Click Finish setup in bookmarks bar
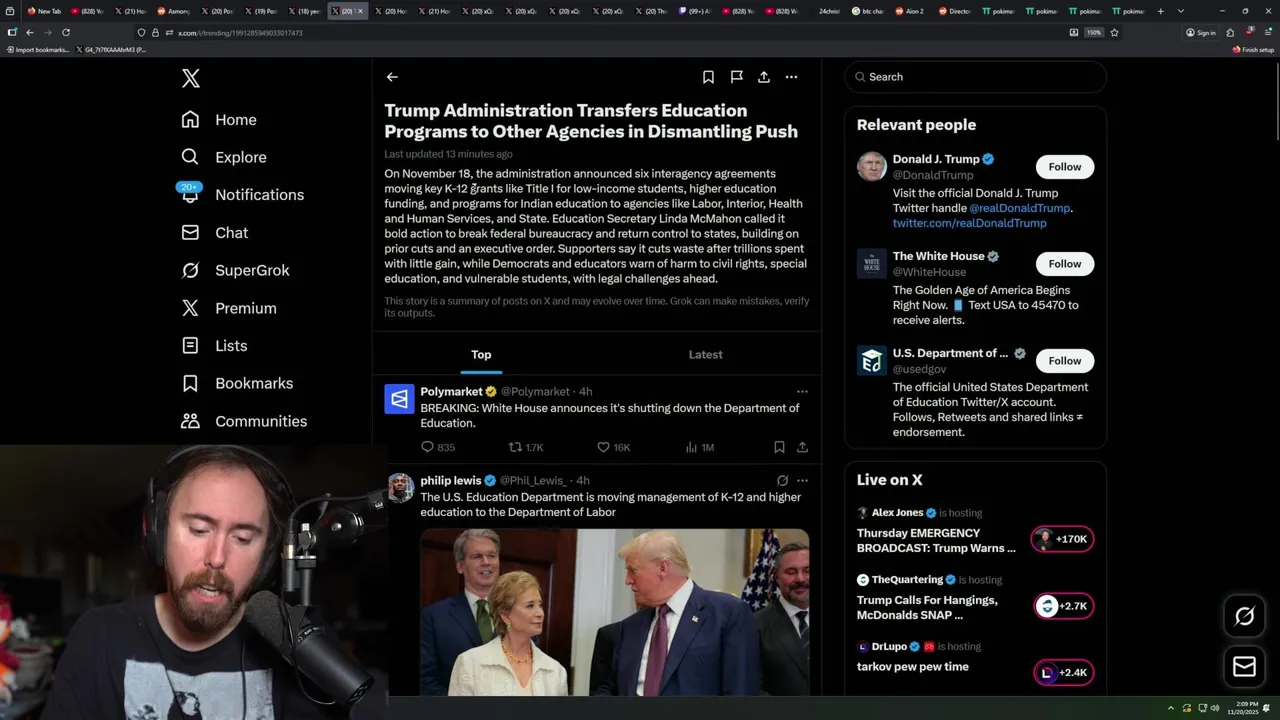 click(x=1254, y=49)
